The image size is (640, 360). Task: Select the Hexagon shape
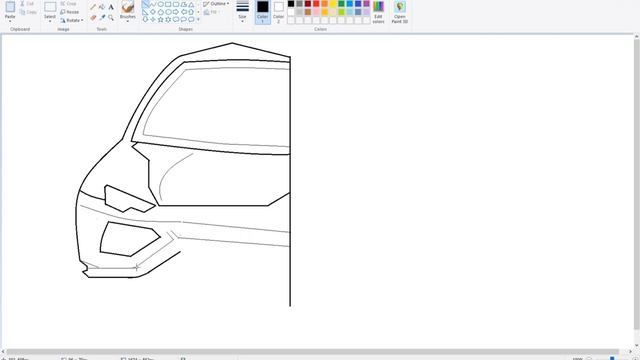(x=168, y=12)
